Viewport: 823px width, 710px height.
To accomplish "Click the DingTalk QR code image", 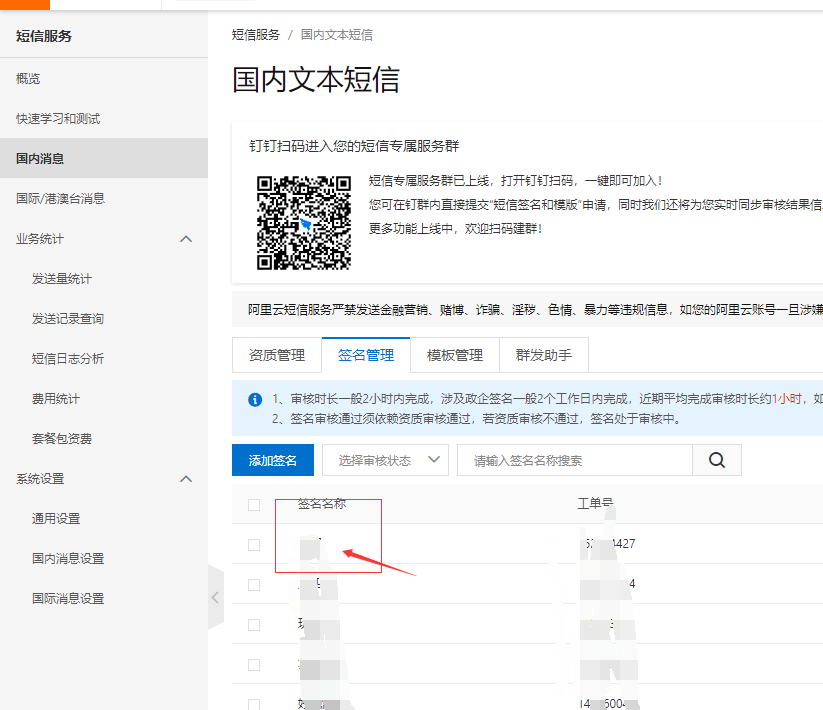I will pyautogui.click(x=304, y=223).
